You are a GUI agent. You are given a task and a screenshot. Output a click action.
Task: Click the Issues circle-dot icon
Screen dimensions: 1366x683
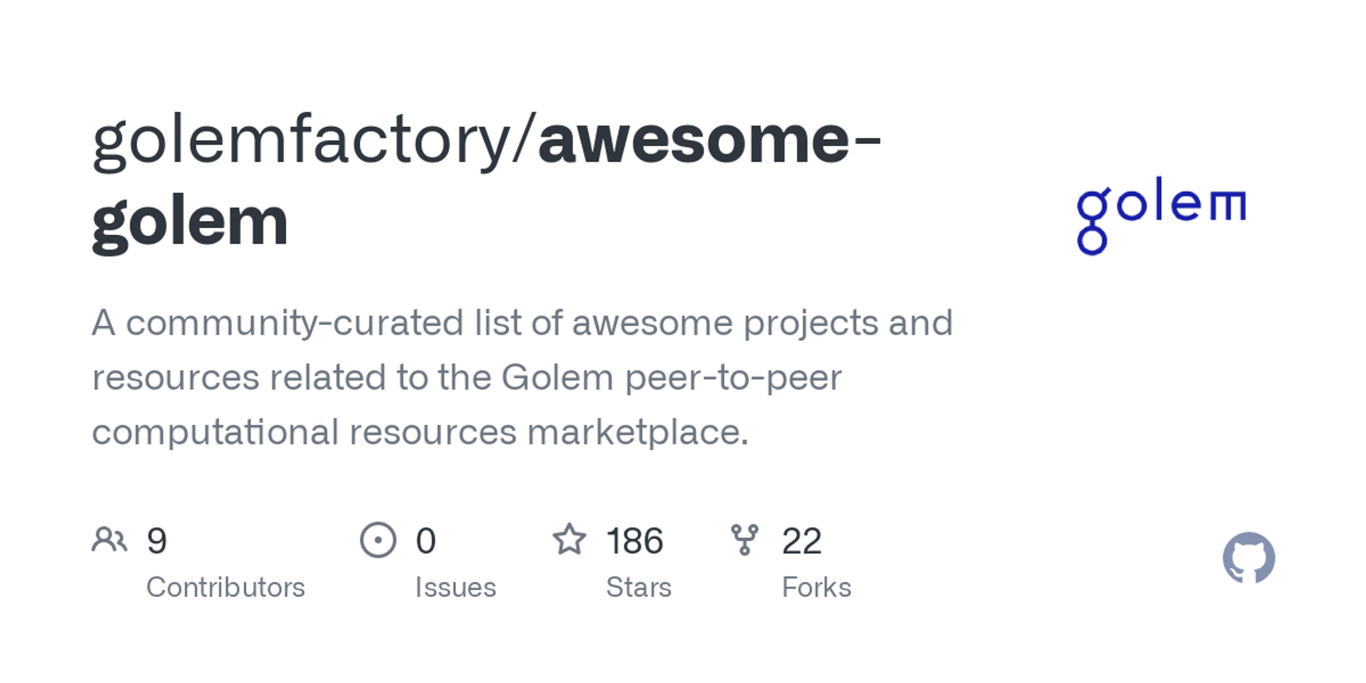pyautogui.click(x=378, y=540)
